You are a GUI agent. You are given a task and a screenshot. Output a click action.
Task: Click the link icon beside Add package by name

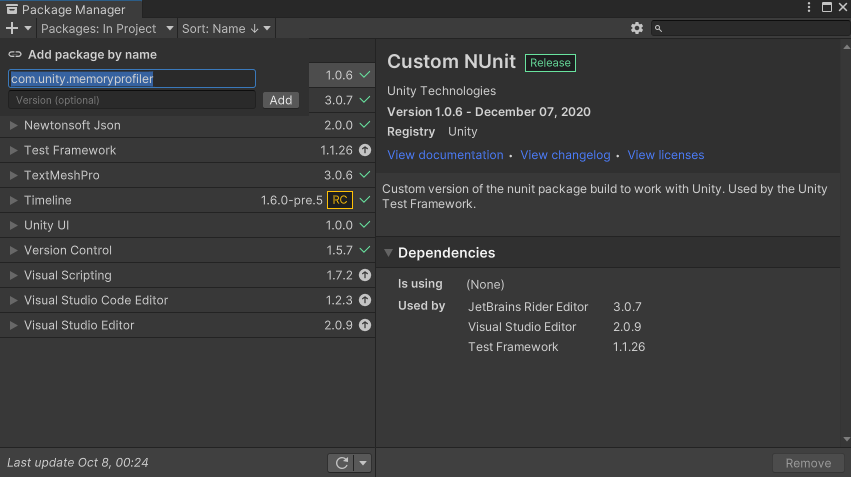pos(15,54)
